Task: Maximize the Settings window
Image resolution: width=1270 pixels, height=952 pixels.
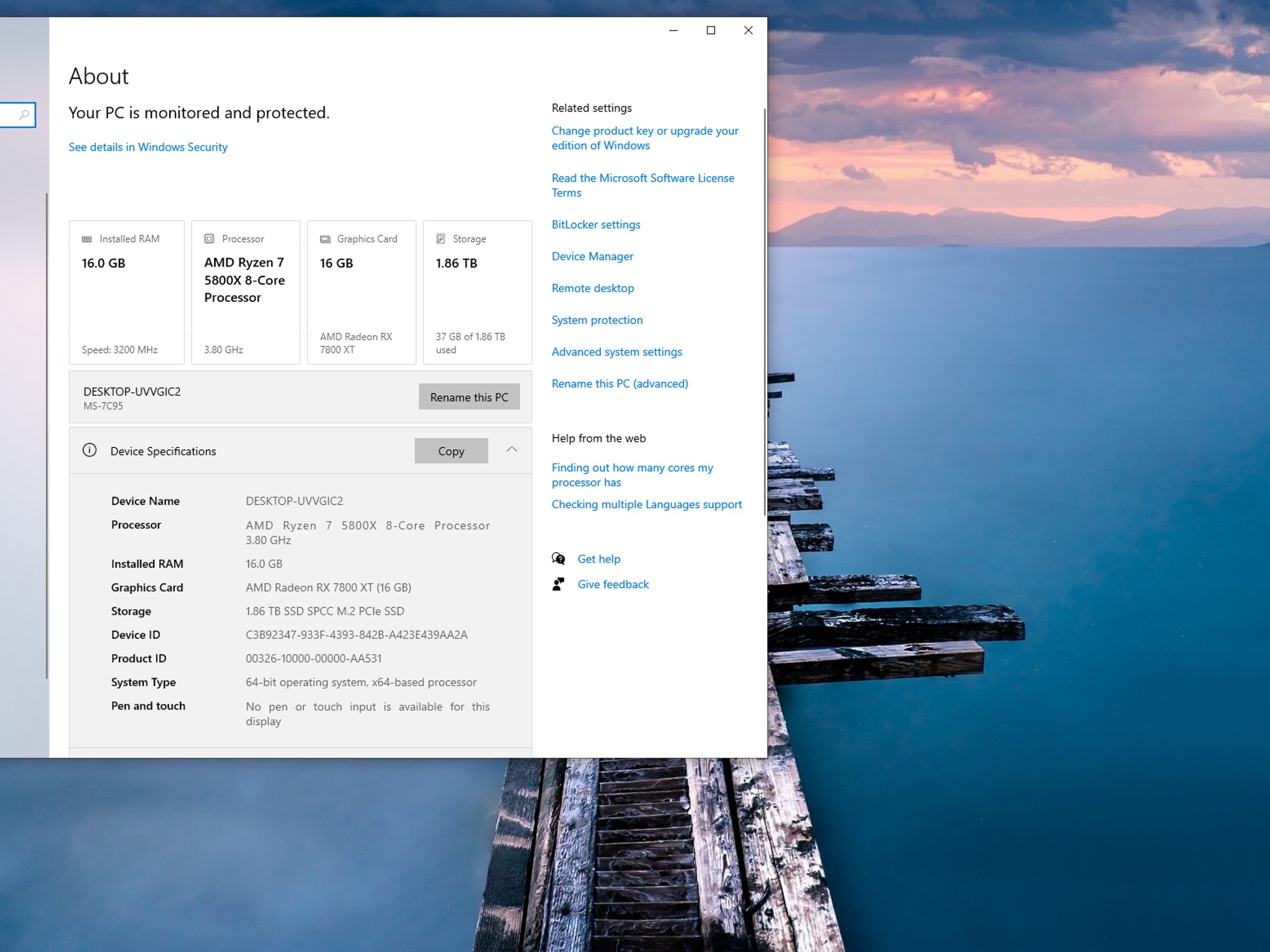Action: click(711, 30)
